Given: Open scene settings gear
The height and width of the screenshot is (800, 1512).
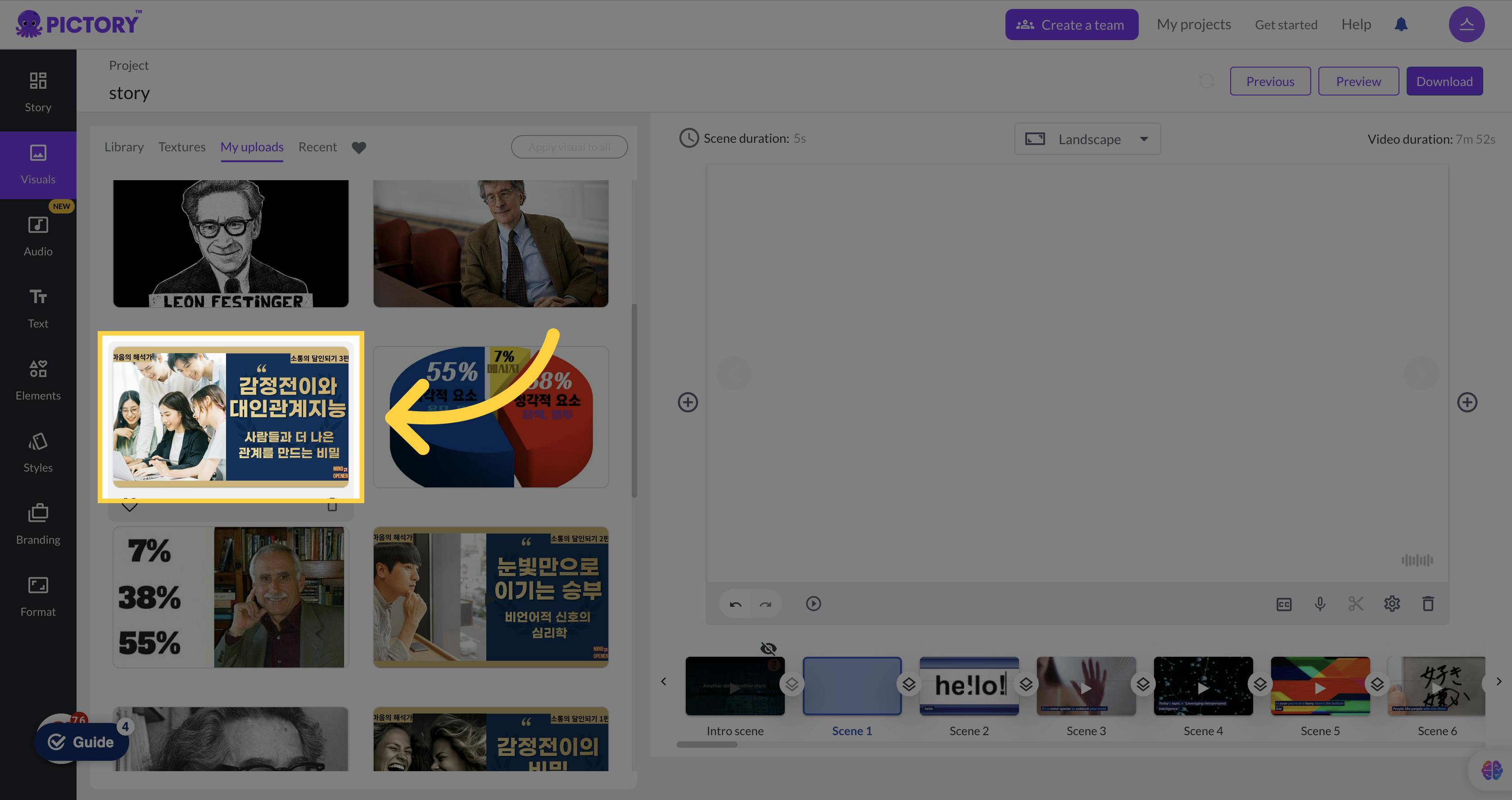Looking at the screenshot, I should pos(1392,604).
